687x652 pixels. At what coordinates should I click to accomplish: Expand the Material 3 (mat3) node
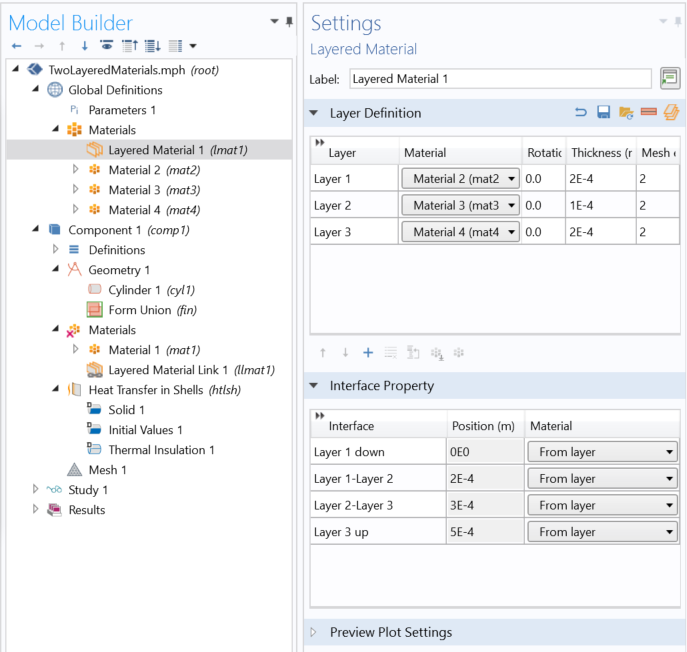pos(75,189)
